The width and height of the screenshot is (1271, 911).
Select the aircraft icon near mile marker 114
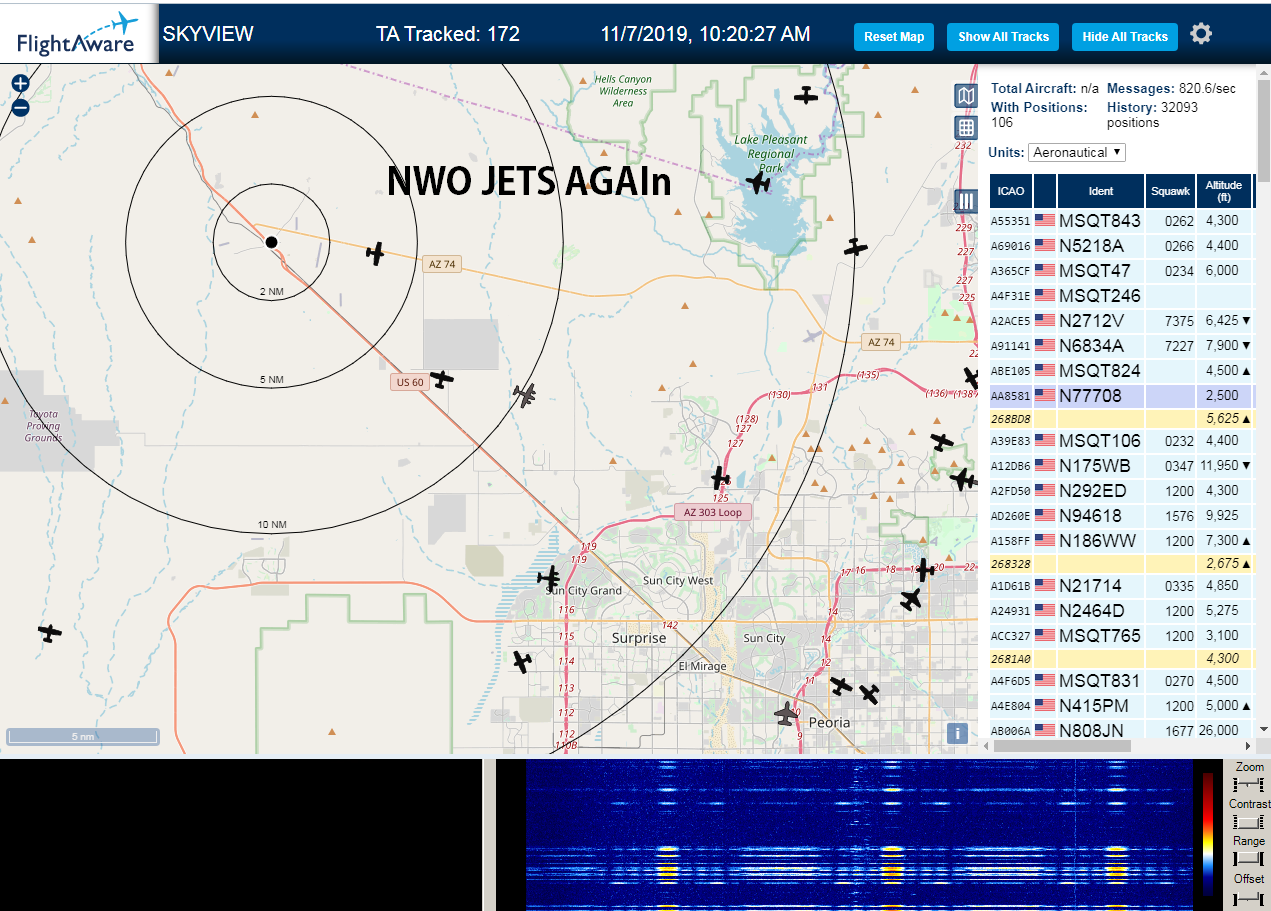pyautogui.click(x=521, y=661)
